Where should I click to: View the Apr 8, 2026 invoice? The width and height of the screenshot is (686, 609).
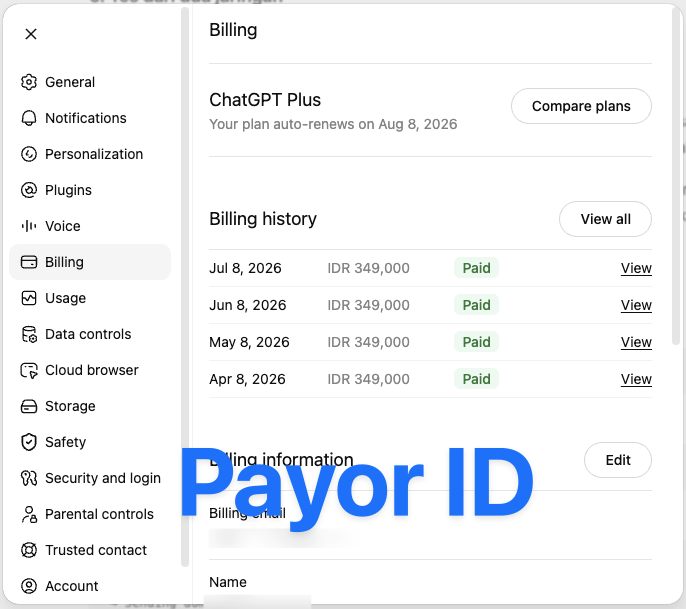(636, 379)
